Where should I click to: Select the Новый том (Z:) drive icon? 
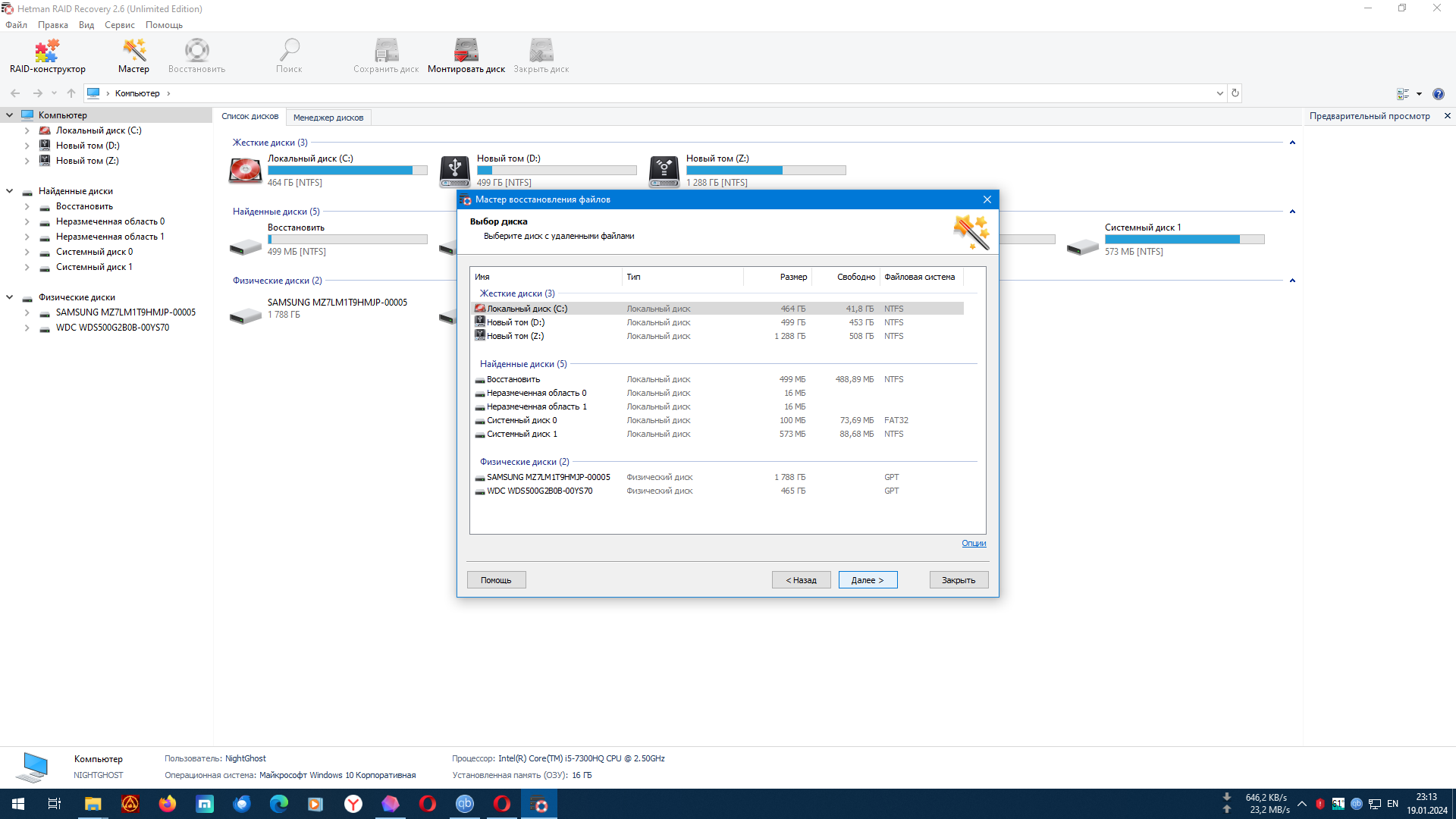664,171
